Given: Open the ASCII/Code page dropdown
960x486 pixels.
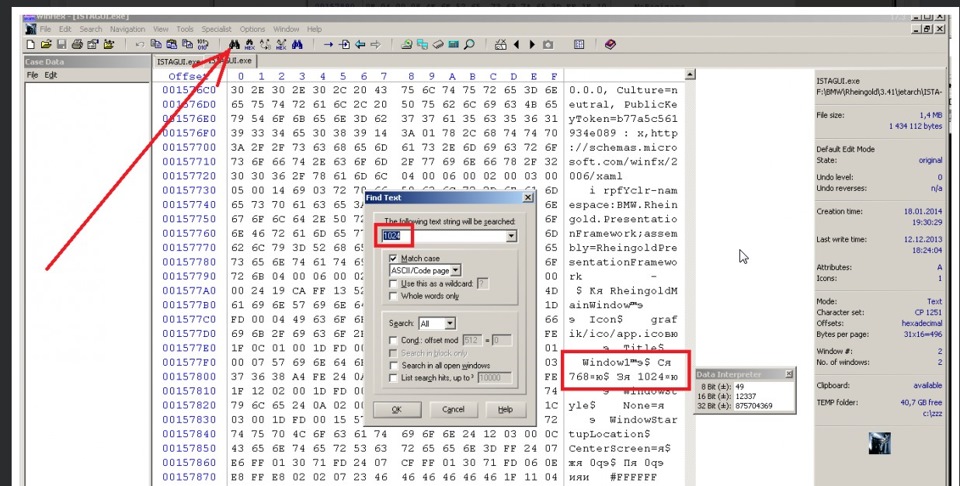Looking at the screenshot, I should pyautogui.click(x=456, y=270).
